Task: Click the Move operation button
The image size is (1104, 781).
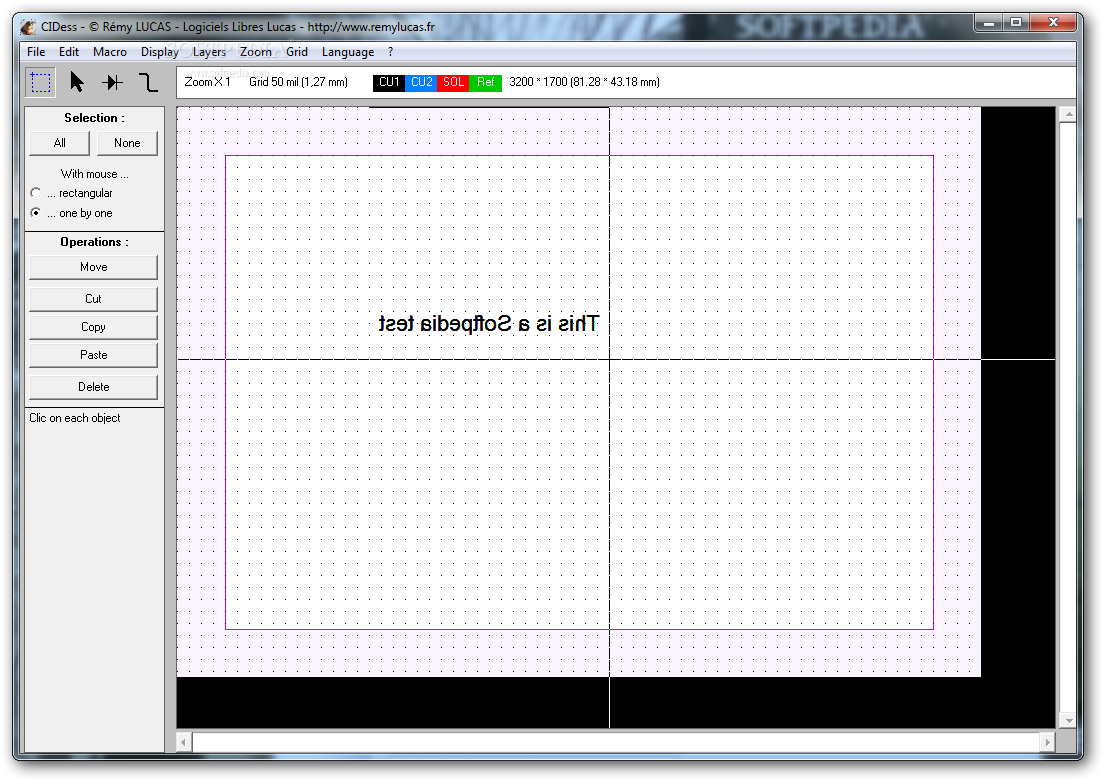Action: click(x=94, y=267)
